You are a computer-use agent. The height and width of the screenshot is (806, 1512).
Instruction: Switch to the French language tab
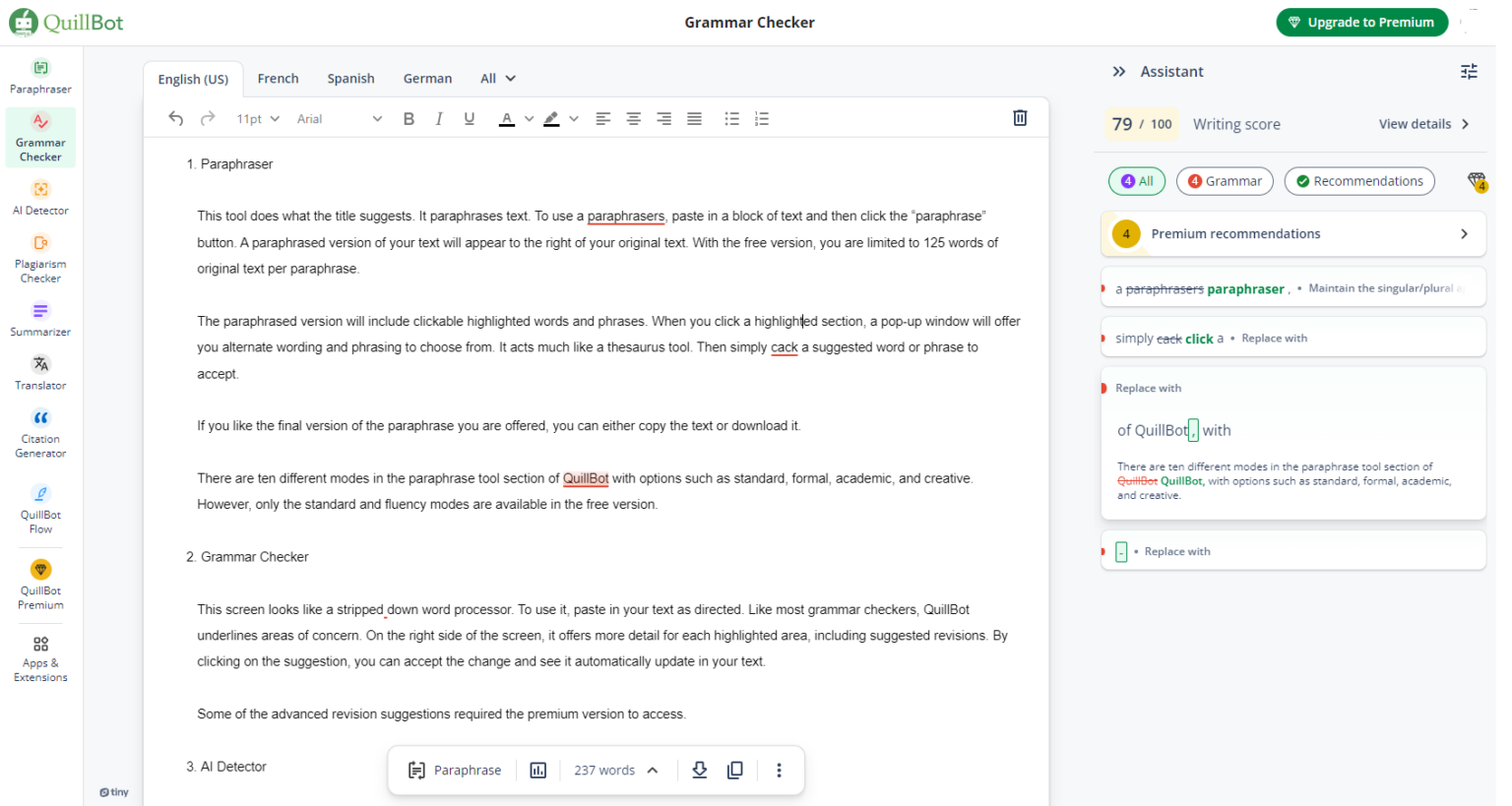(x=278, y=79)
